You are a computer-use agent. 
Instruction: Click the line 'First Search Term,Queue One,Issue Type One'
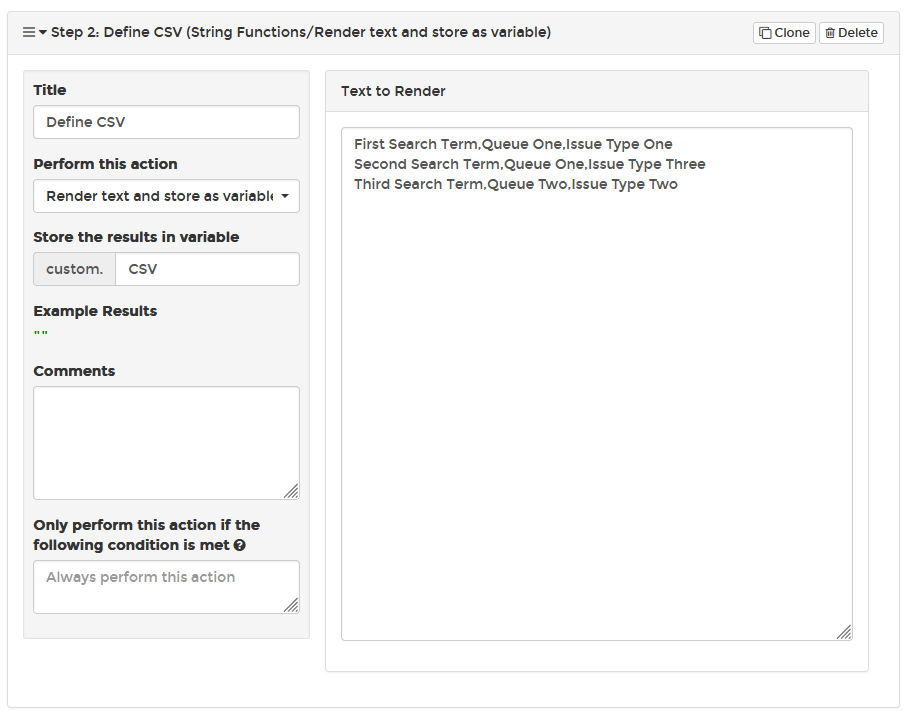[x=513, y=144]
